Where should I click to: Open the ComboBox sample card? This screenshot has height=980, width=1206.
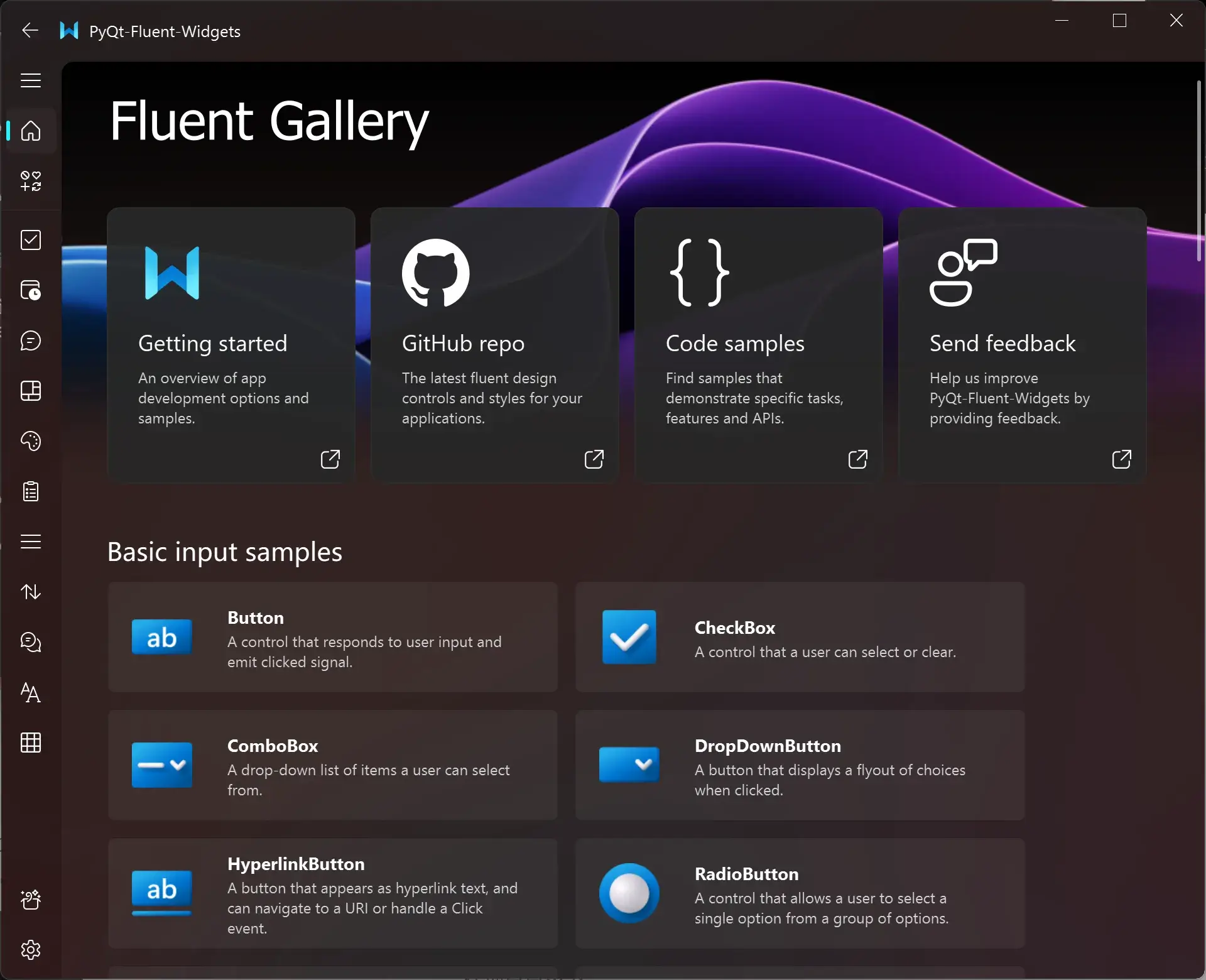(332, 765)
